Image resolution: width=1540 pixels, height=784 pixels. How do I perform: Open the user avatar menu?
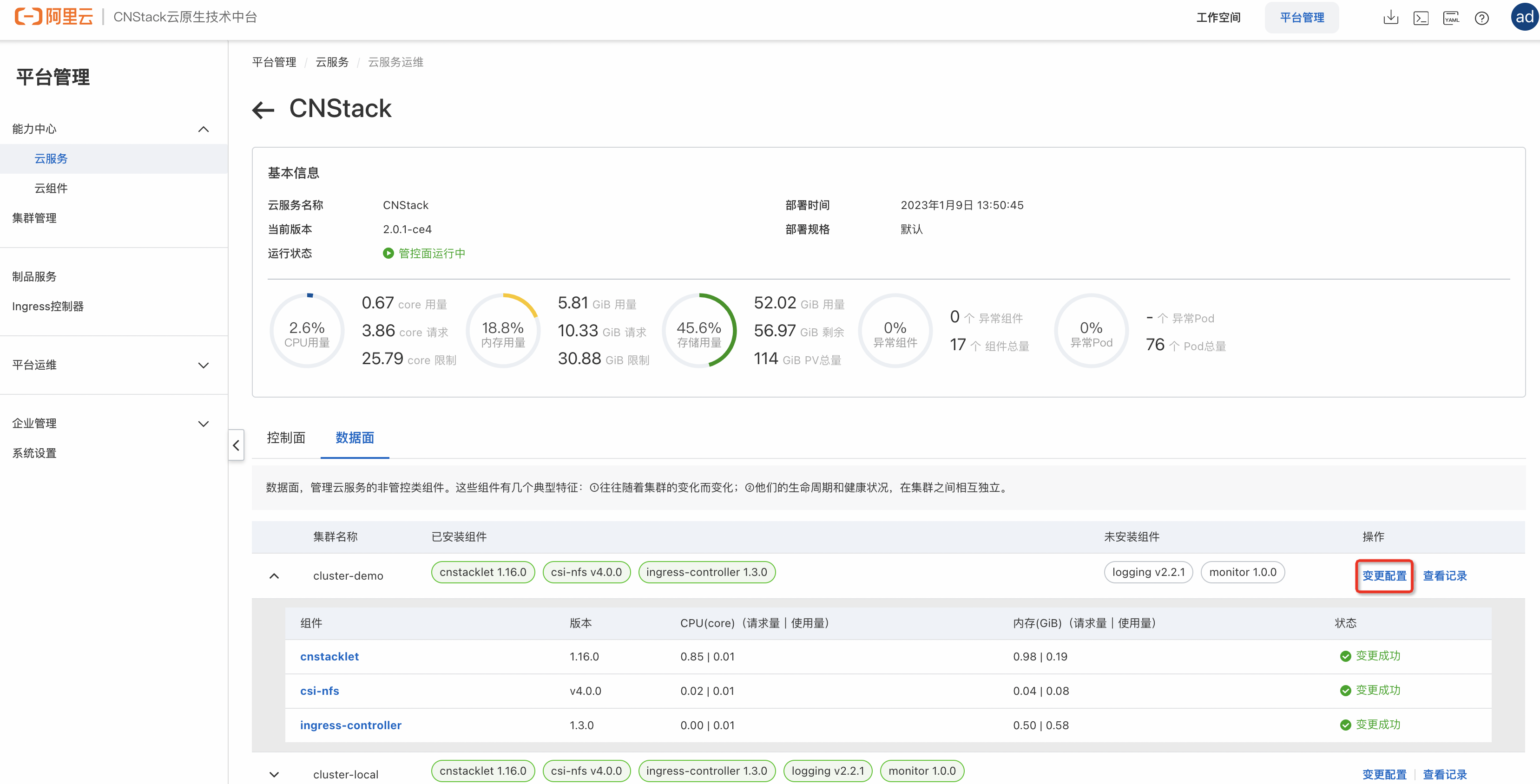[x=1524, y=17]
